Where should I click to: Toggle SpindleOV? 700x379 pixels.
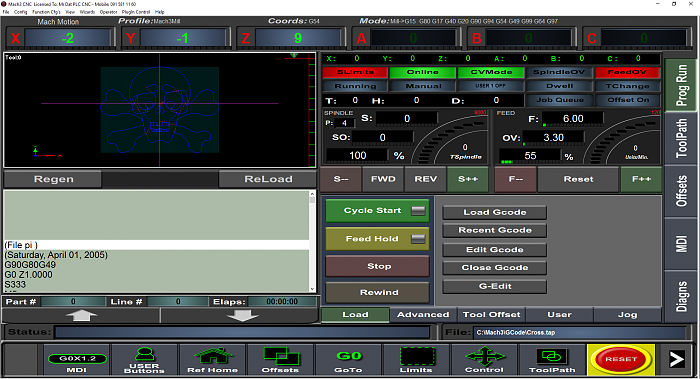(559, 72)
